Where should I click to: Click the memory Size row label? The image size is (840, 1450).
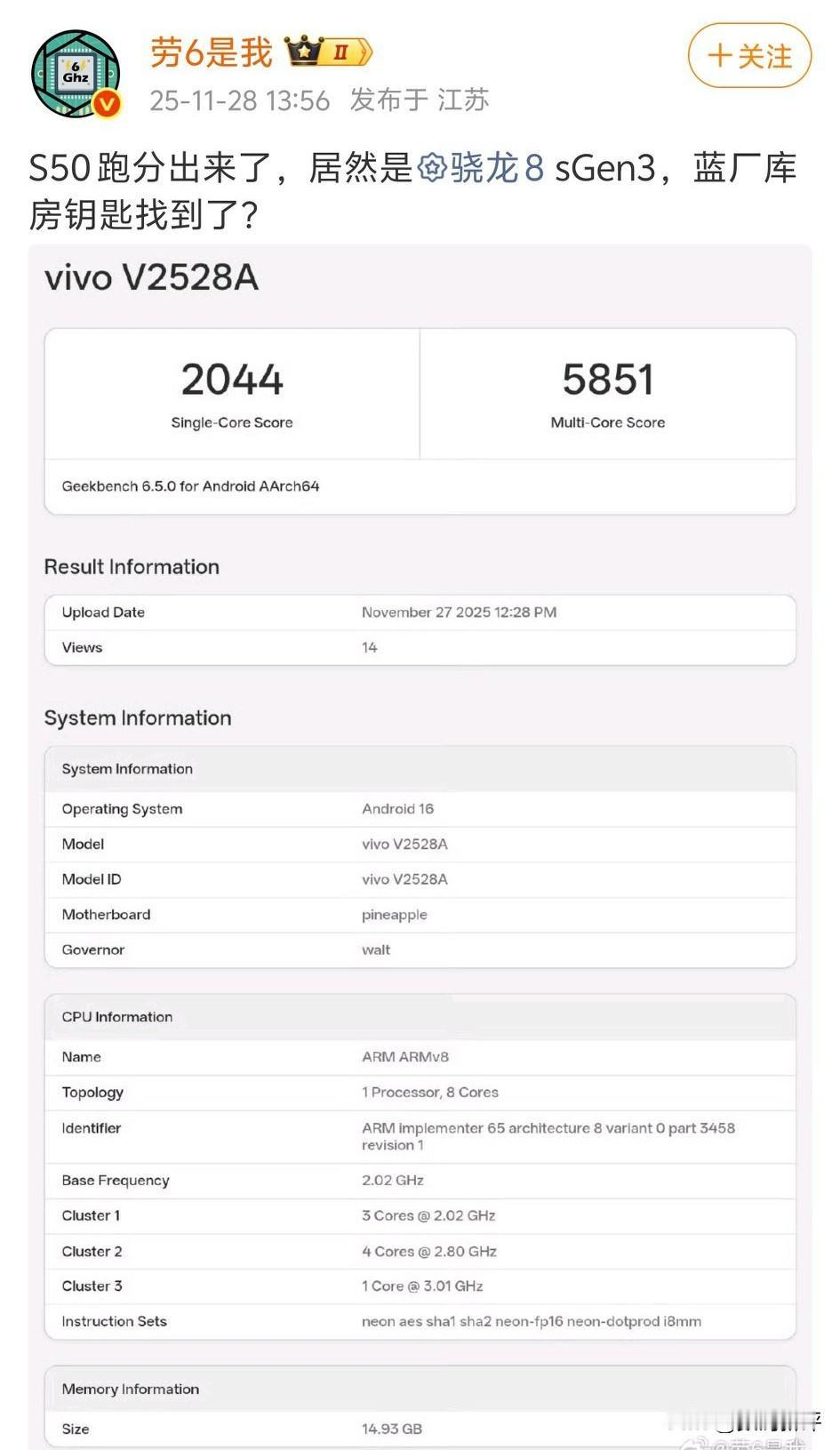[75, 1430]
